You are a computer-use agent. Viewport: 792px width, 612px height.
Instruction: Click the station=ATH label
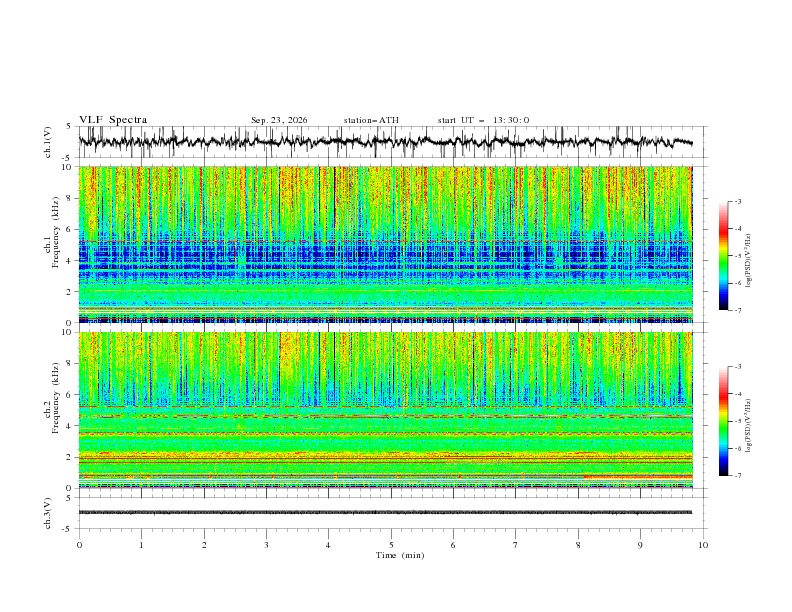click(x=371, y=120)
